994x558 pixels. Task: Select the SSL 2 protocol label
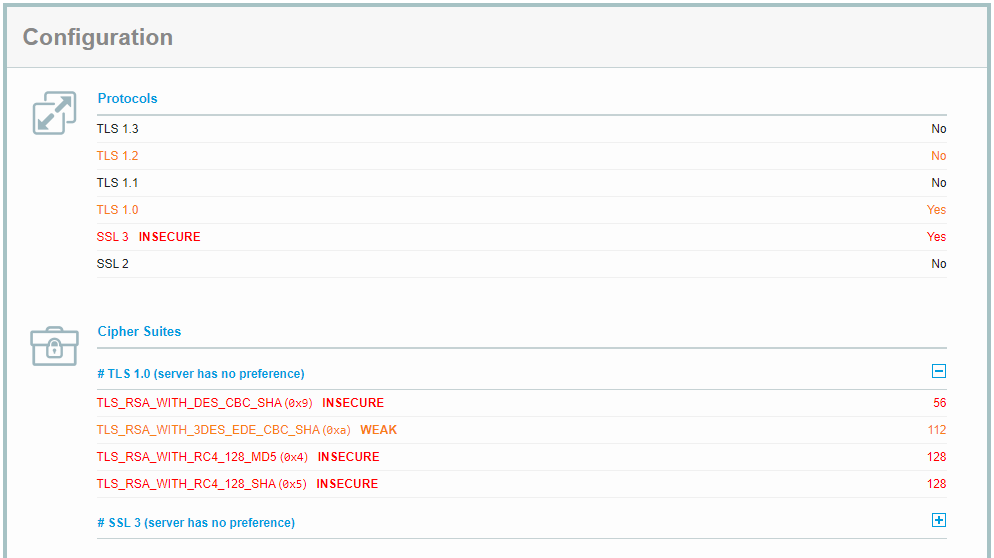[112, 264]
